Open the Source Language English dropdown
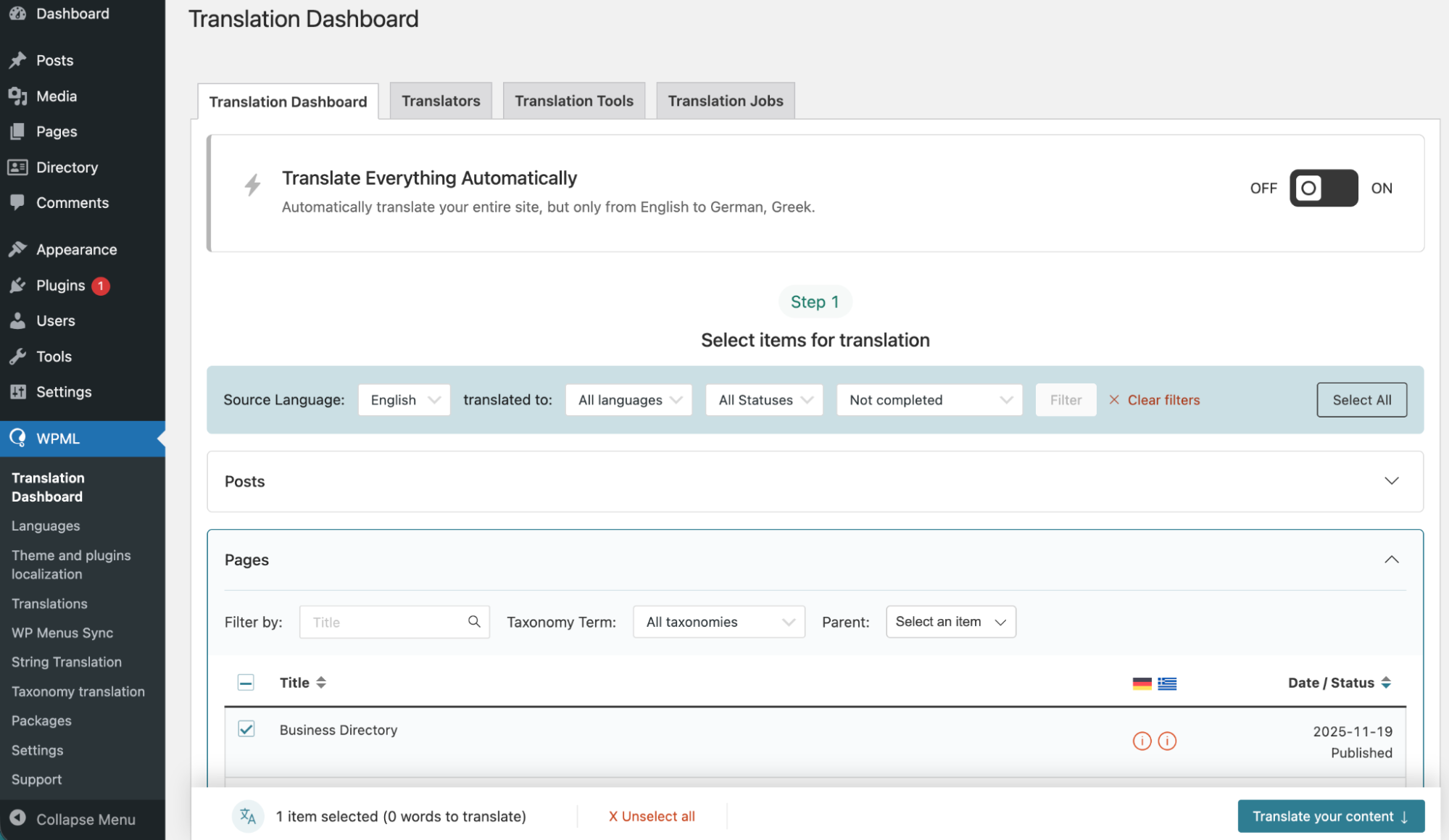The height and width of the screenshot is (840, 1449). click(404, 400)
